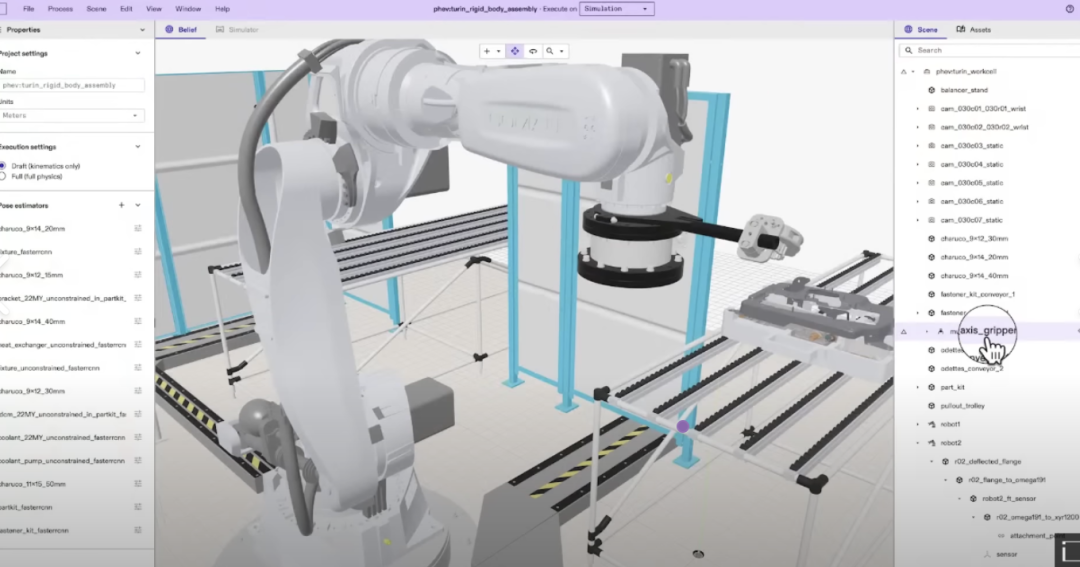
Task: Open the Execute on Simulation dropdown
Action: tap(616, 9)
